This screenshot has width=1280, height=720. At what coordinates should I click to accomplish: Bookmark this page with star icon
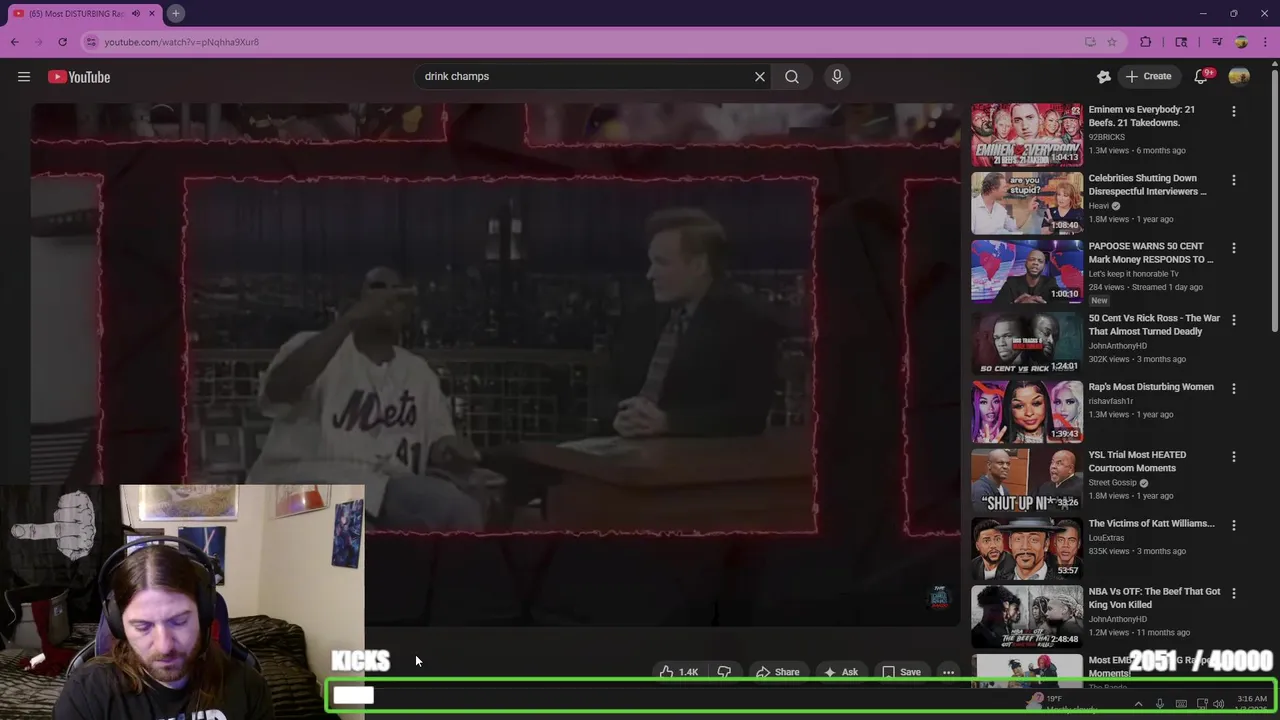(x=1111, y=42)
